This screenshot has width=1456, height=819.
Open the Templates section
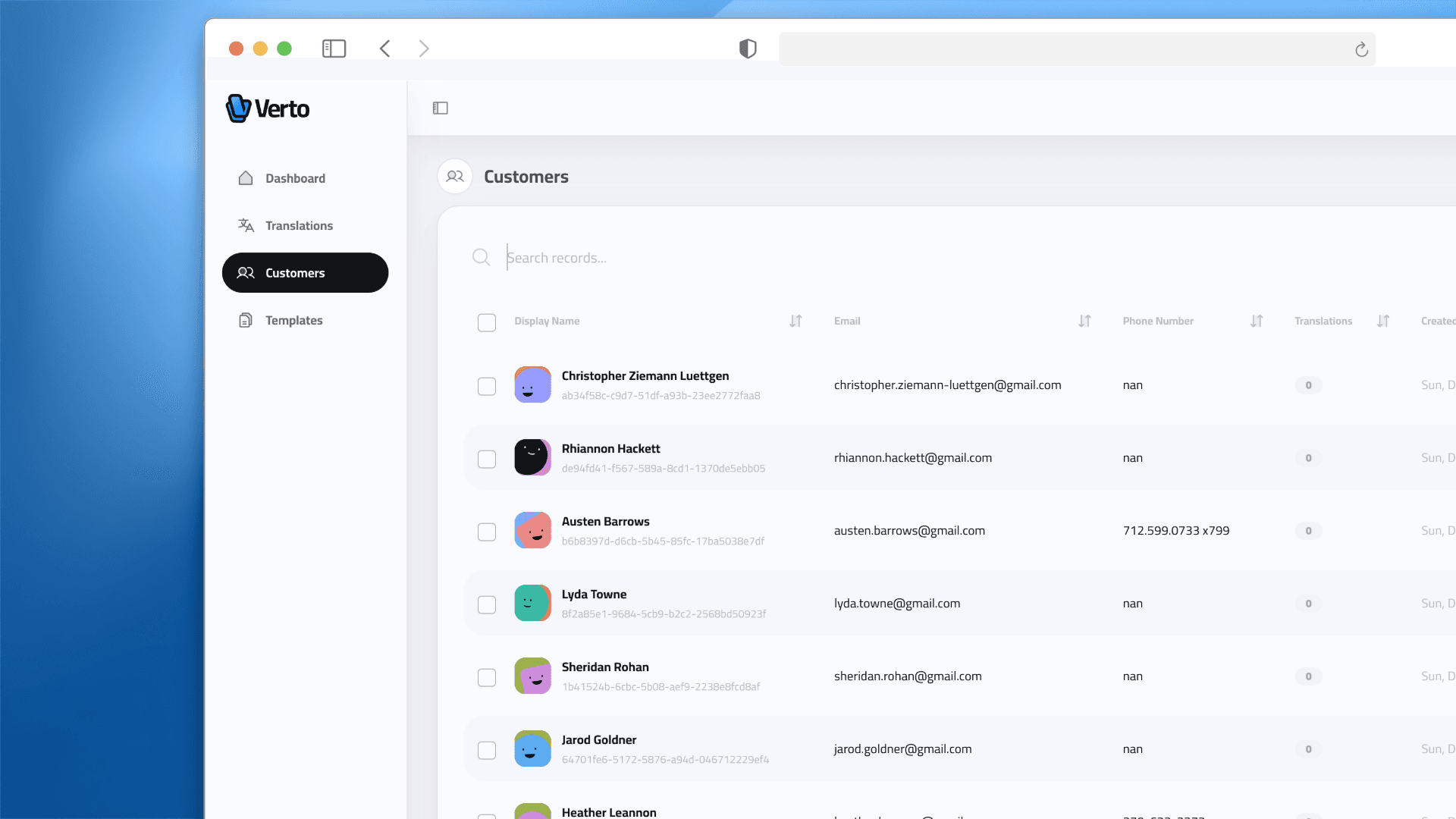[293, 320]
